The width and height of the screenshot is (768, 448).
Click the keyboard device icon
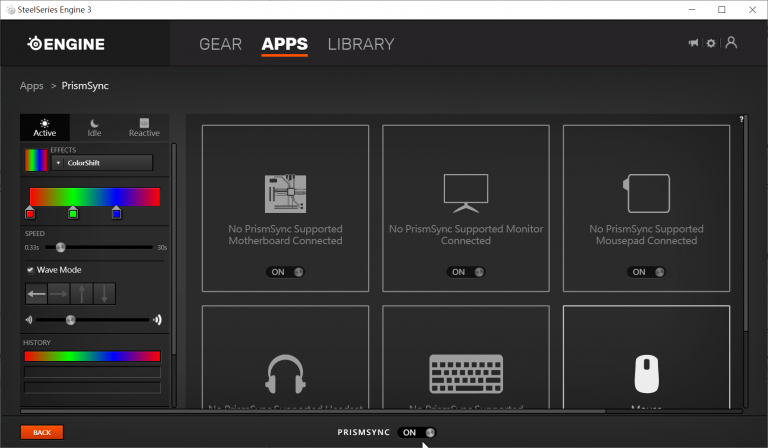pyautogui.click(x=466, y=374)
